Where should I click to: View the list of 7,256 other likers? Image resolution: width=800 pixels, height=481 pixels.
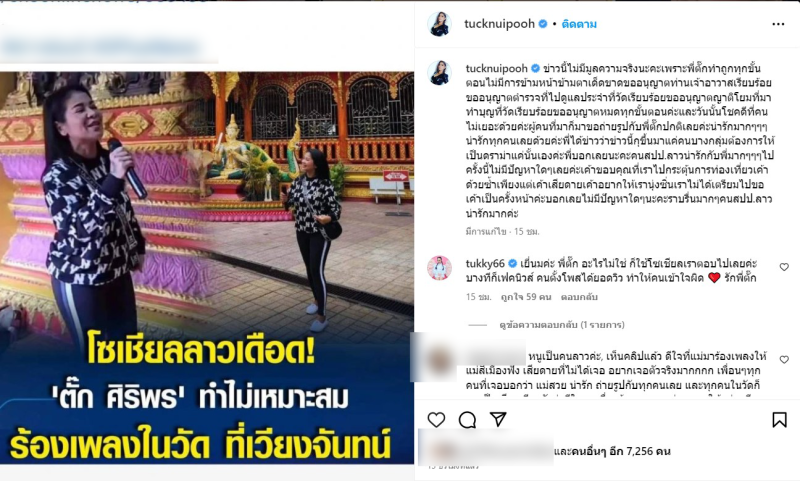click(612, 451)
